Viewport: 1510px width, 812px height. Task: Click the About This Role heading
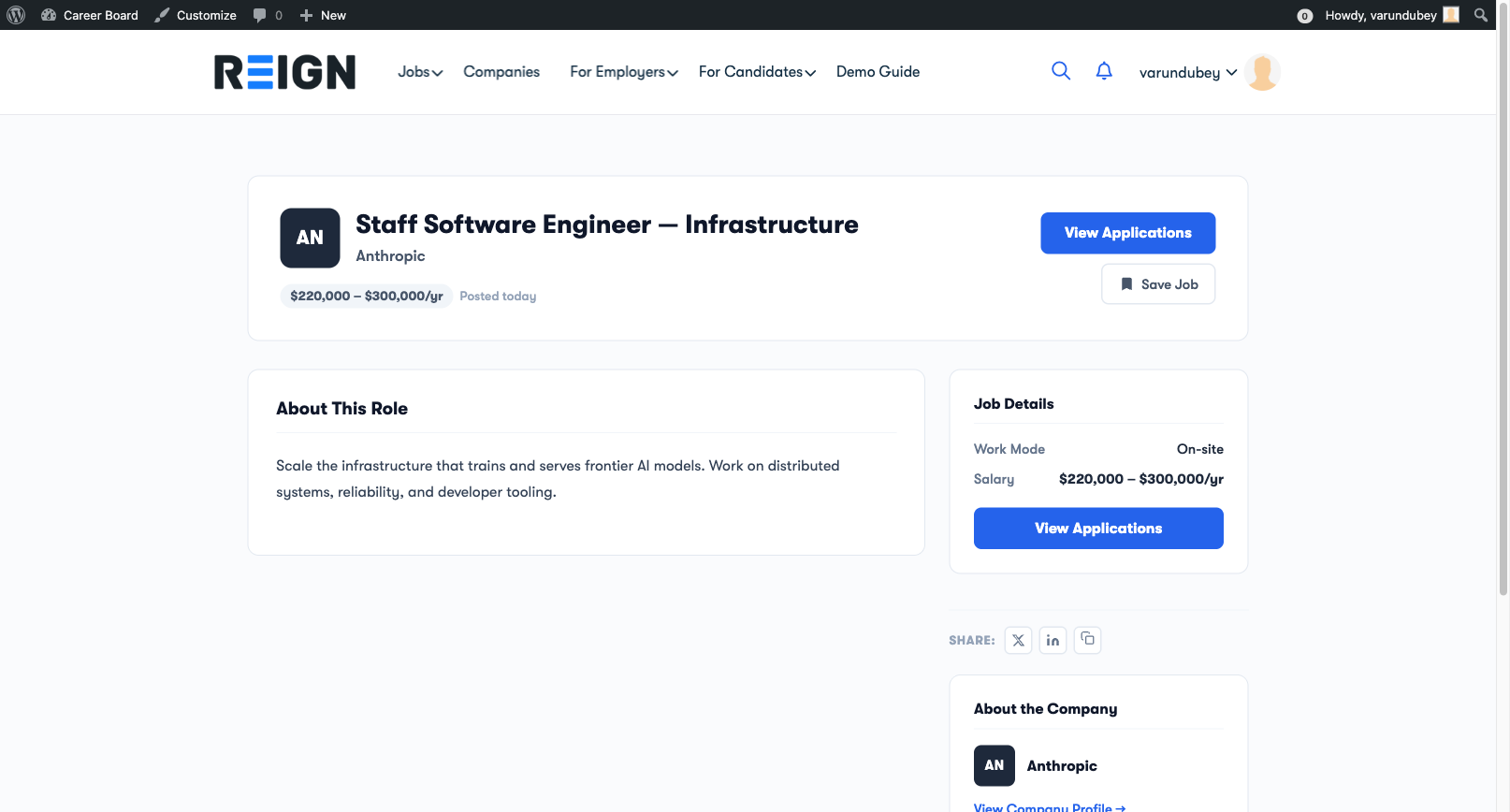point(342,409)
